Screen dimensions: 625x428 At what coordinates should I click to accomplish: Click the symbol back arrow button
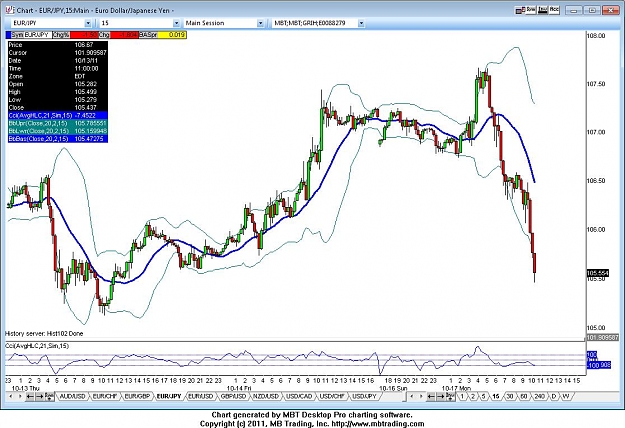30,397
